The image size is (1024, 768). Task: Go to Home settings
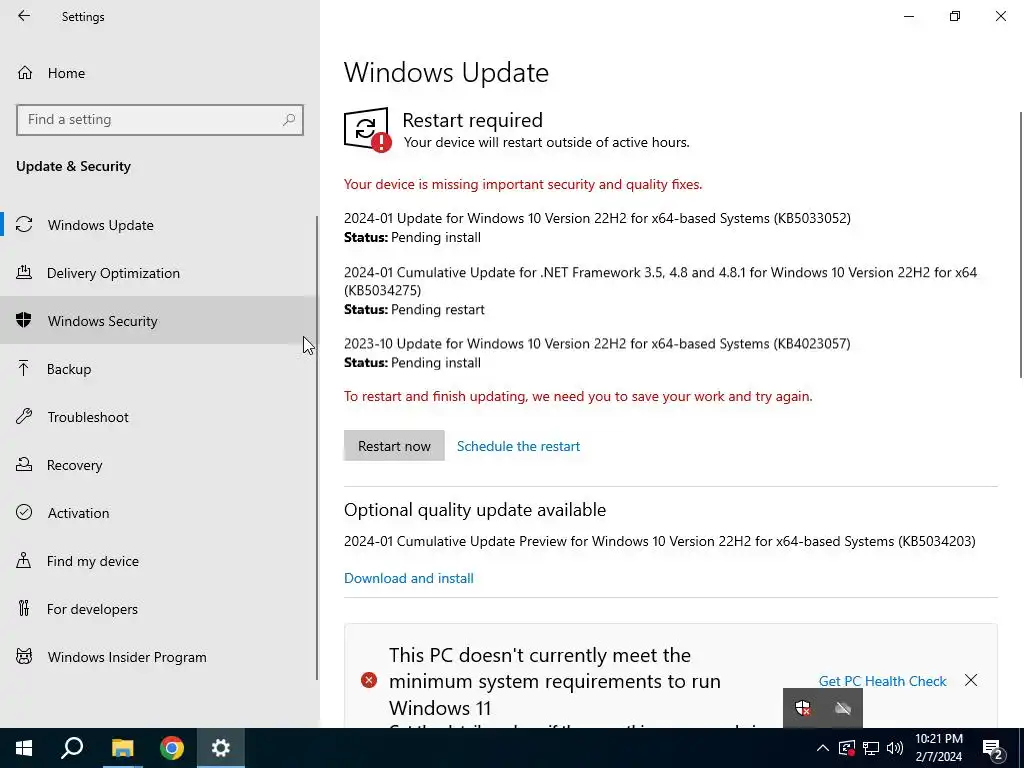(x=66, y=73)
